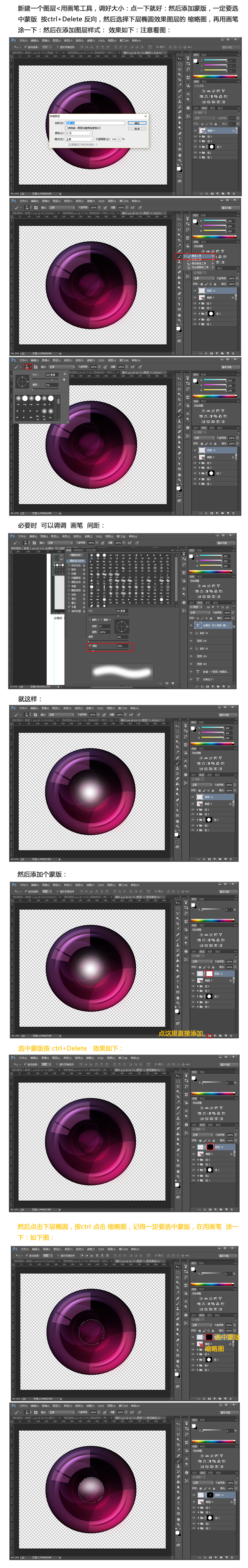This screenshot has height=1568, width=248.
Task: Choose 铅笔工具 in second screenshot's tool flyout
Action: click(197, 260)
